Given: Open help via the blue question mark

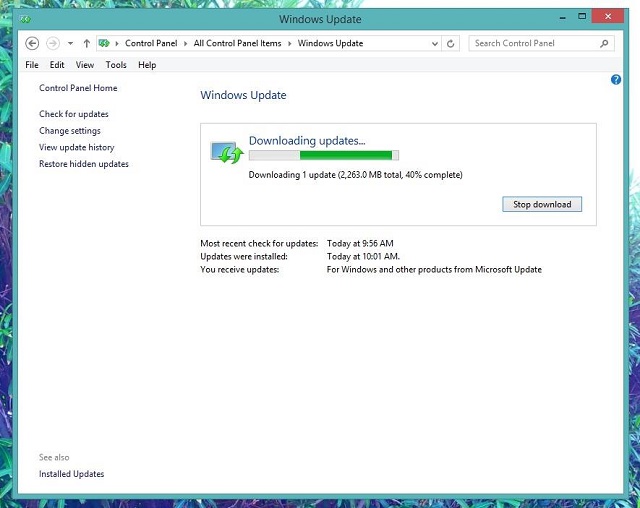Looking at the screenshot, I should click(616, 80).
